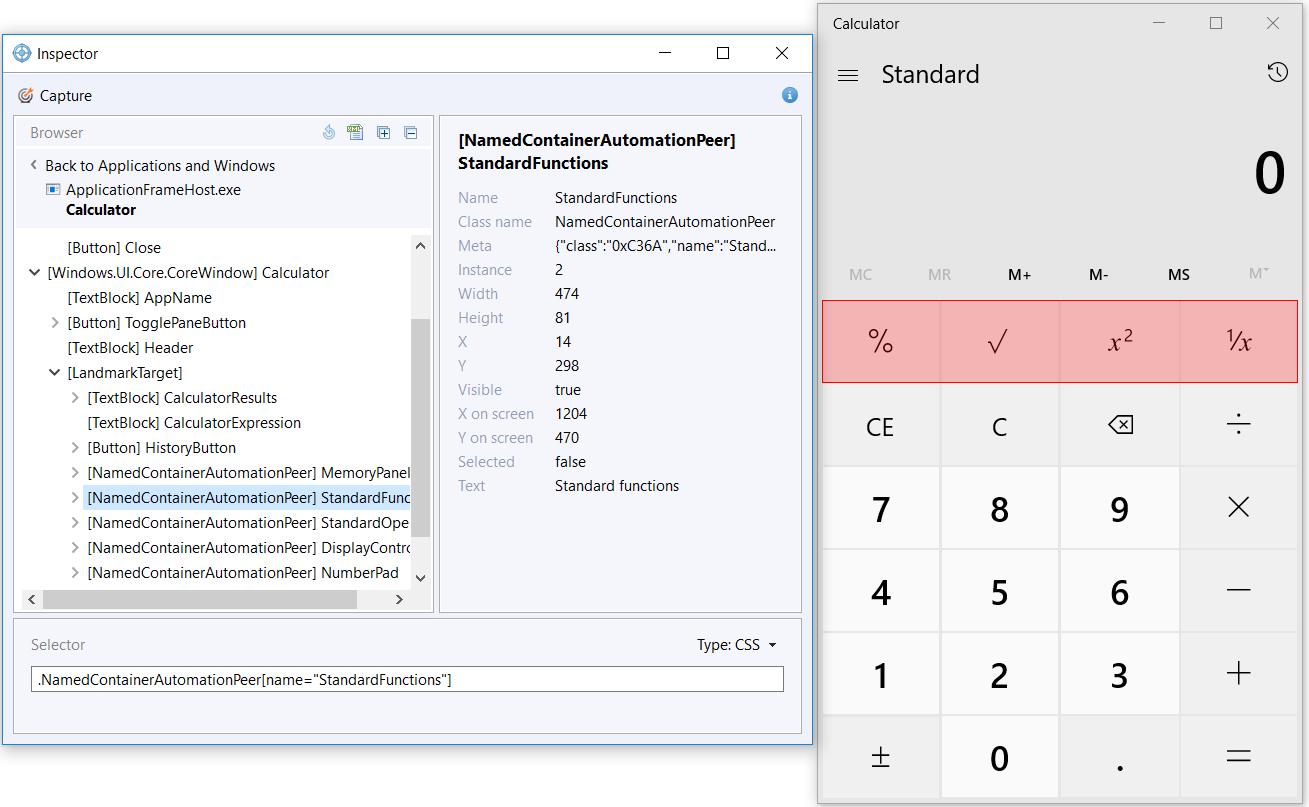The width and height of the screenshot is (1309, 807).
Task: Click the number 5 key in Calculator
Action: tap(1000, 591)
